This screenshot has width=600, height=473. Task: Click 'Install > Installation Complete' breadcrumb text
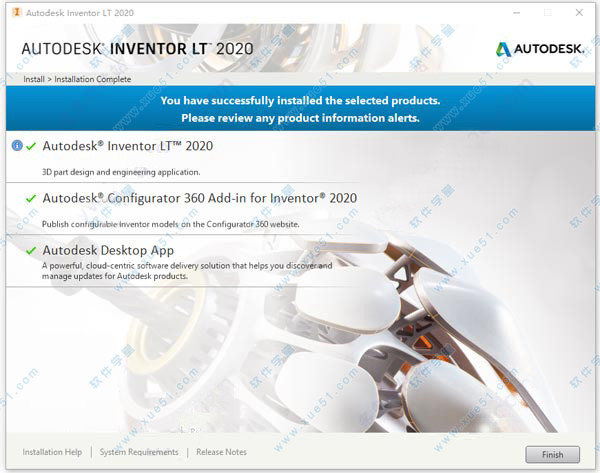(77, 79)
